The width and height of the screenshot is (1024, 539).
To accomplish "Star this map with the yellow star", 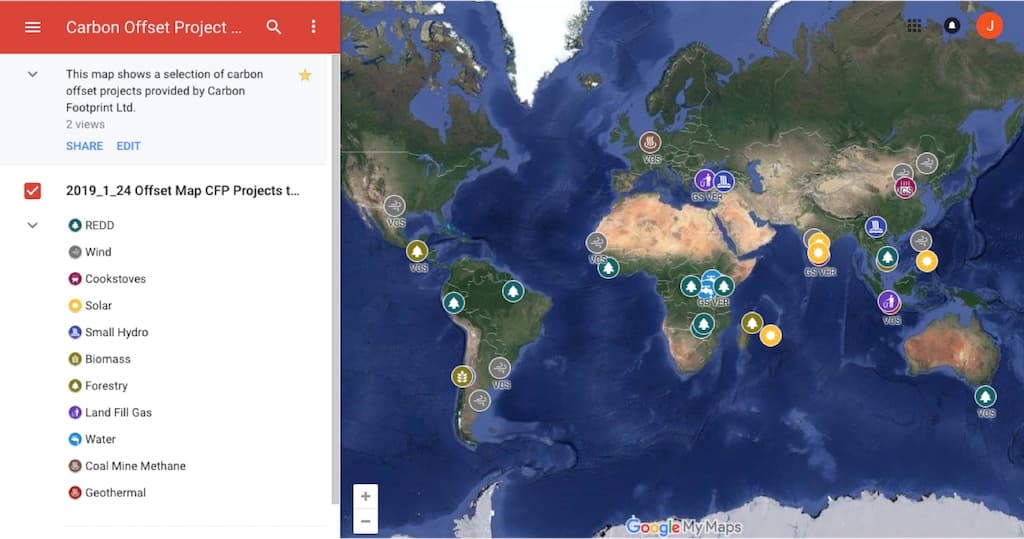I will [x=305, y=75].
